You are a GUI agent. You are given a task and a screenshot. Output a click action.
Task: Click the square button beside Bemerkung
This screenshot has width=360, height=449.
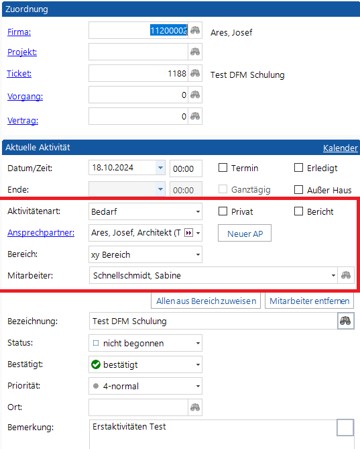pyautogui.click(x=345, y=428)
